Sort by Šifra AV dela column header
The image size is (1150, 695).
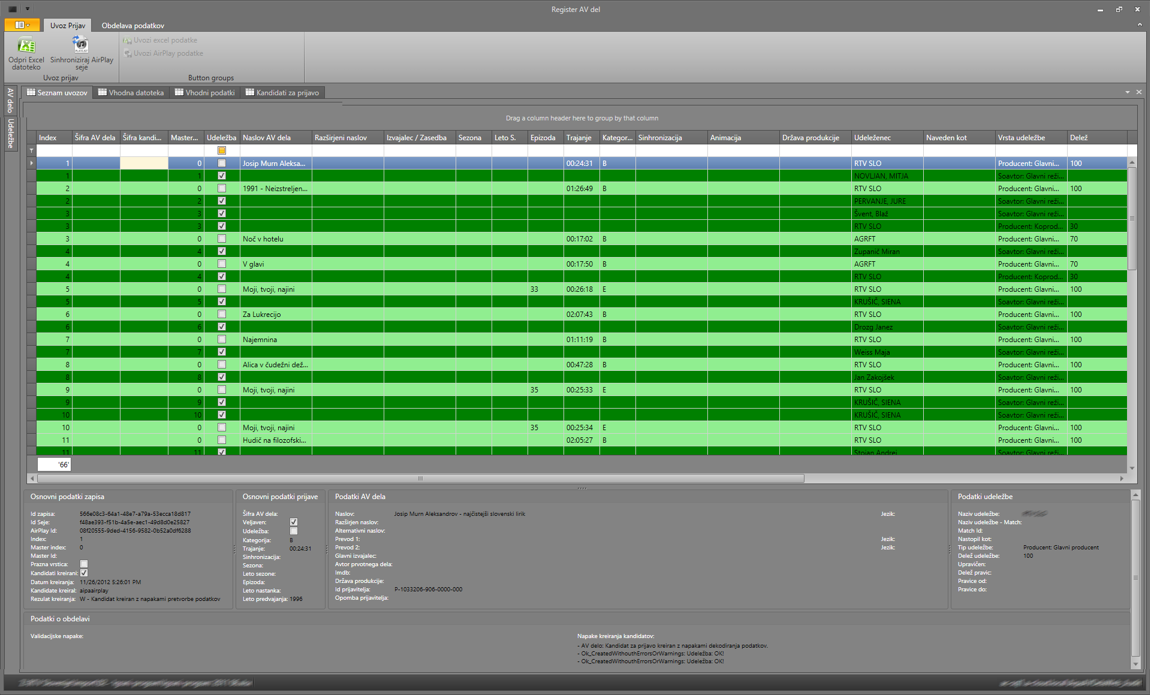tap(96, 137)
